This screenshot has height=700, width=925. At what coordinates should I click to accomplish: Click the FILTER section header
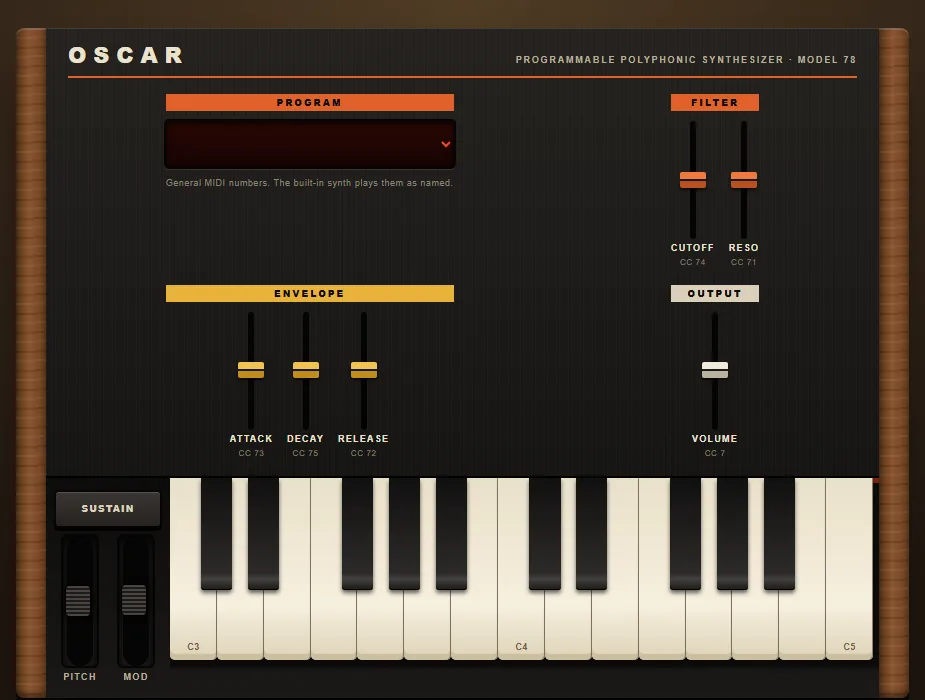pyautogui.click(x=715, y=103)
